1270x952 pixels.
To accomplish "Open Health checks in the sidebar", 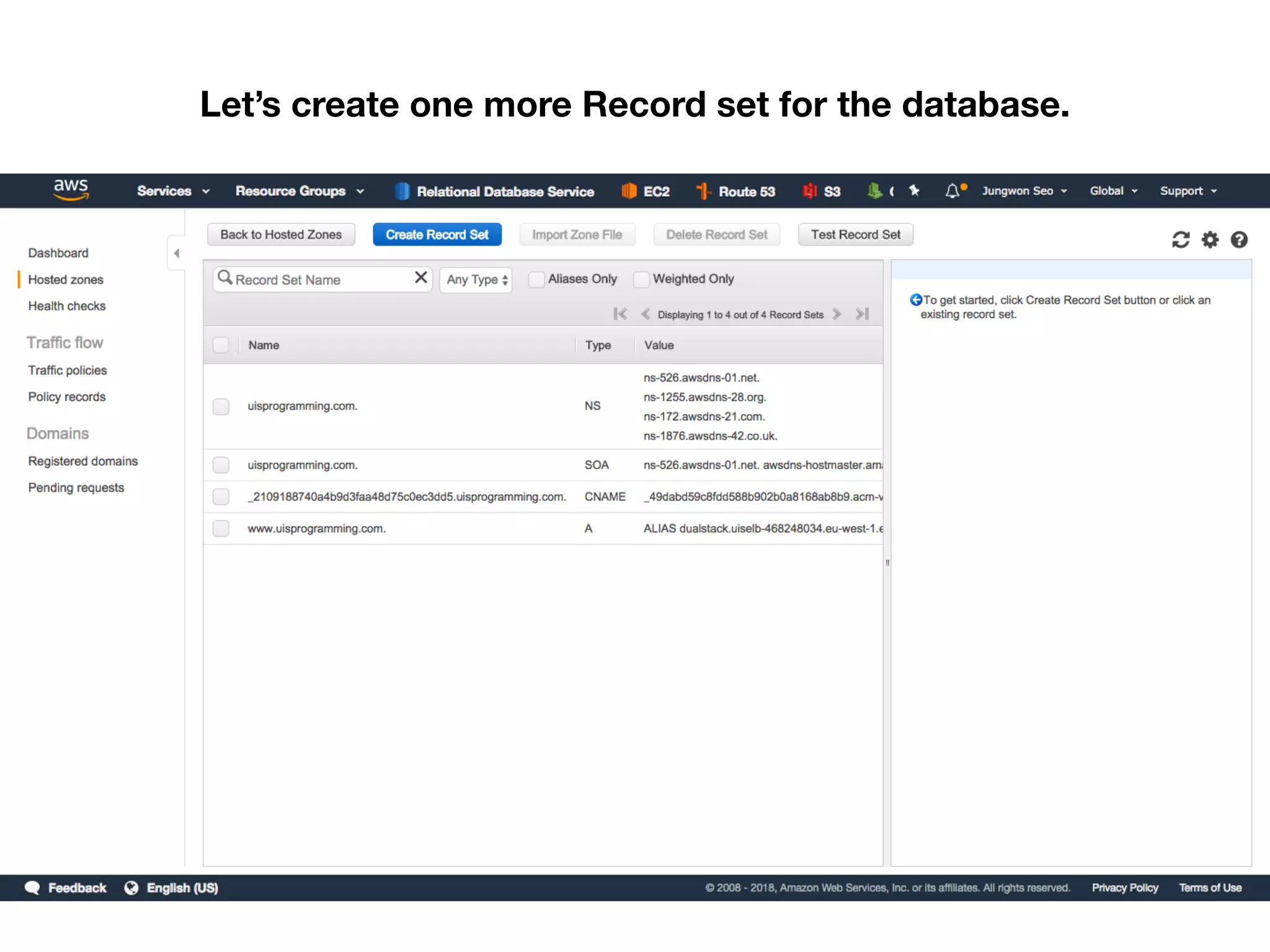I will (x=67, y=306).
